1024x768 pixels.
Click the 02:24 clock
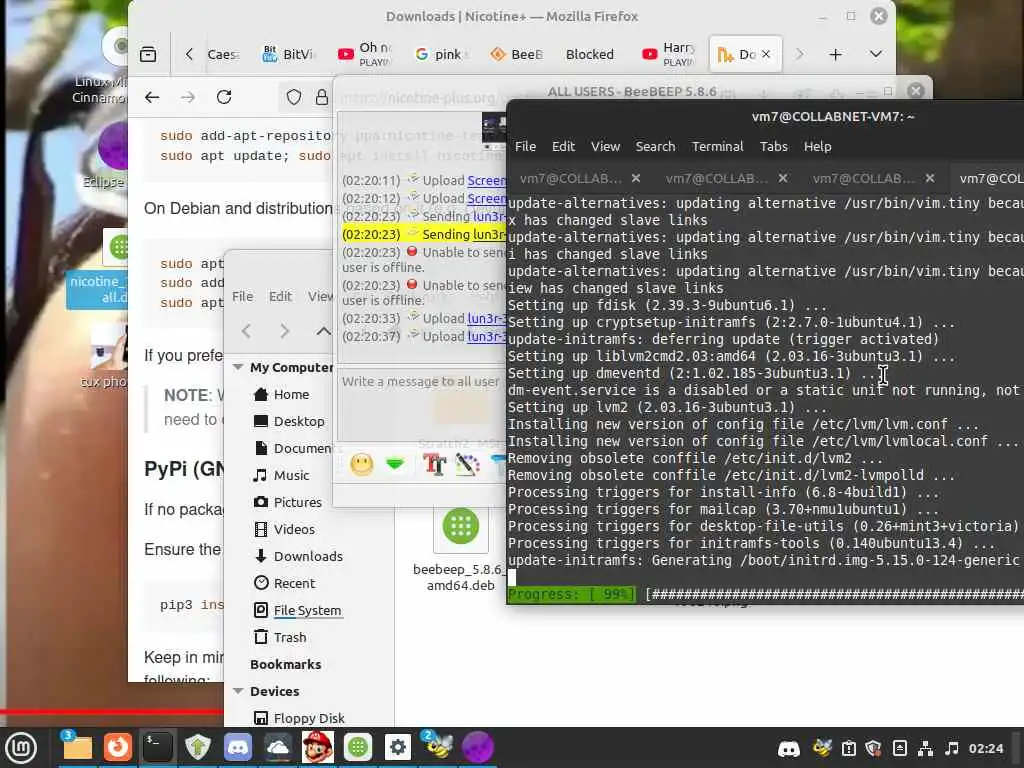point(985,748)
